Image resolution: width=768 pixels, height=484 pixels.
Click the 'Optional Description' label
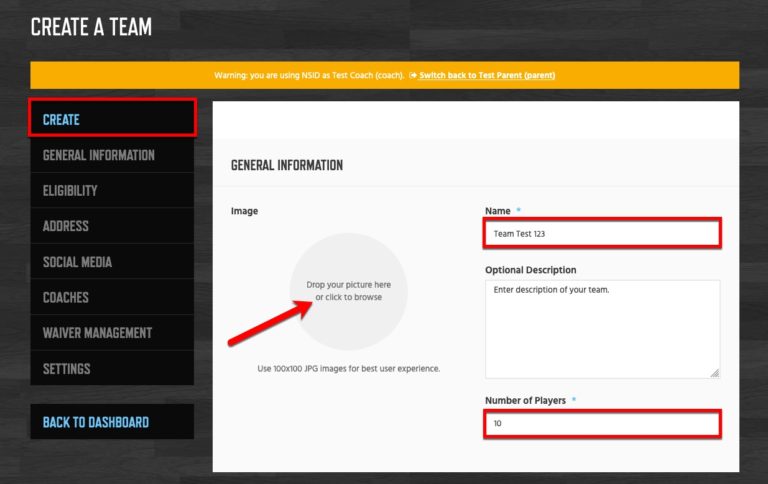530,270
